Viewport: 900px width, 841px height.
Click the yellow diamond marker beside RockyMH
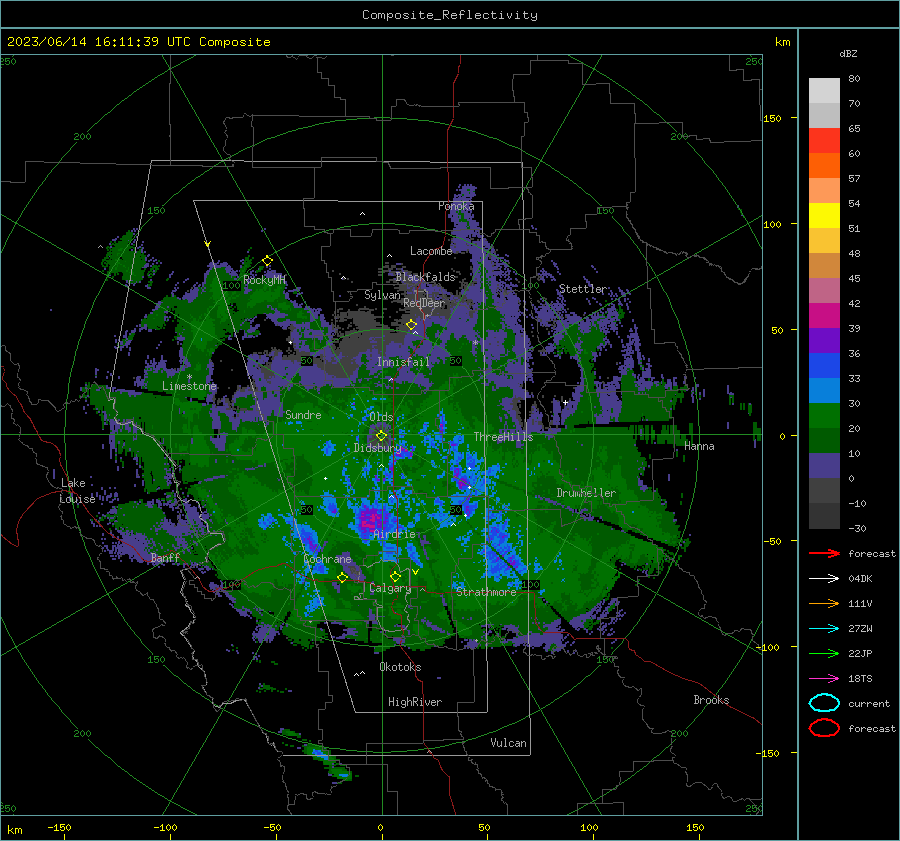click(x=267, y=261)
